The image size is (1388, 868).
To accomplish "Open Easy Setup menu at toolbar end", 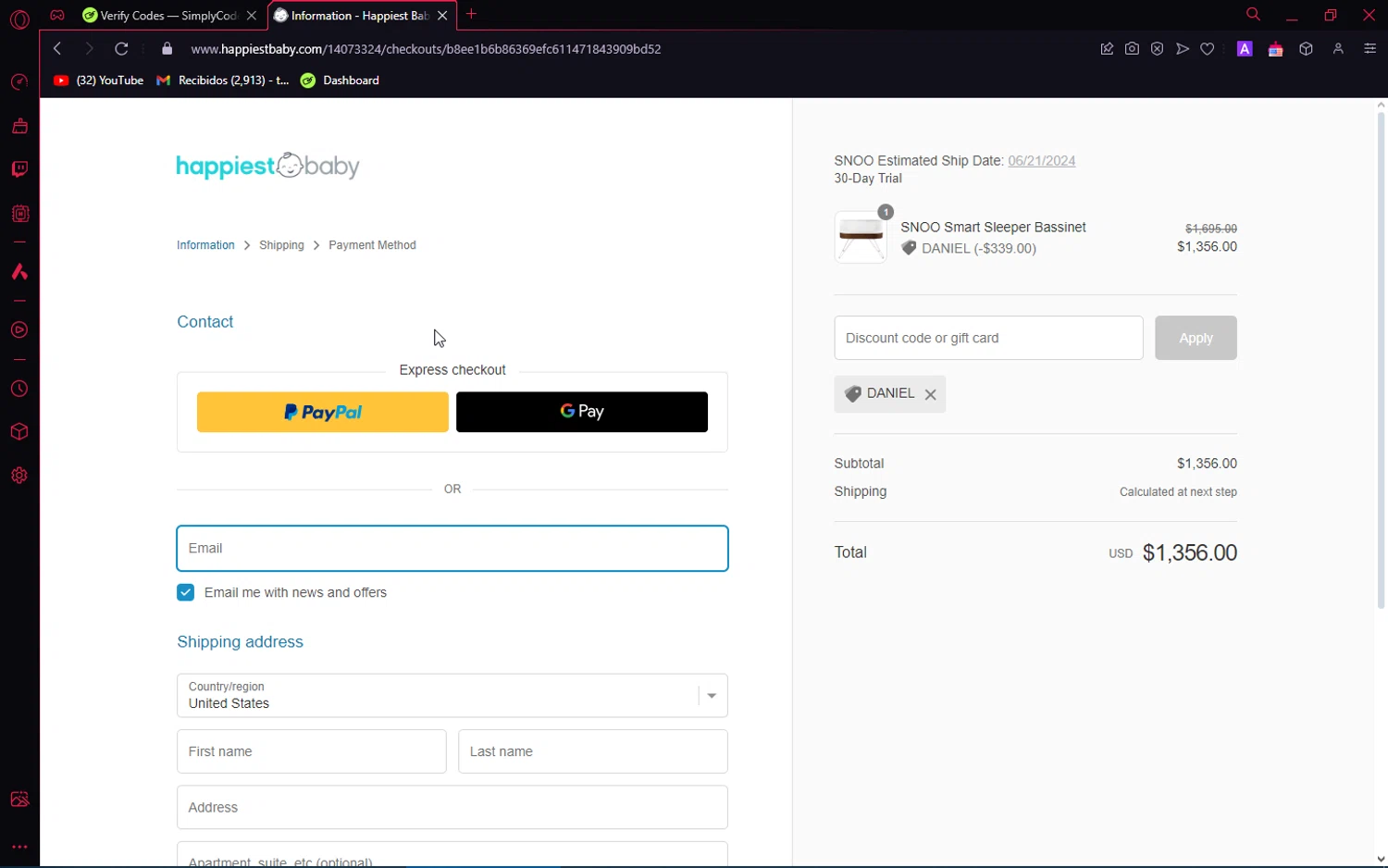I will [x=1370, y=49].
